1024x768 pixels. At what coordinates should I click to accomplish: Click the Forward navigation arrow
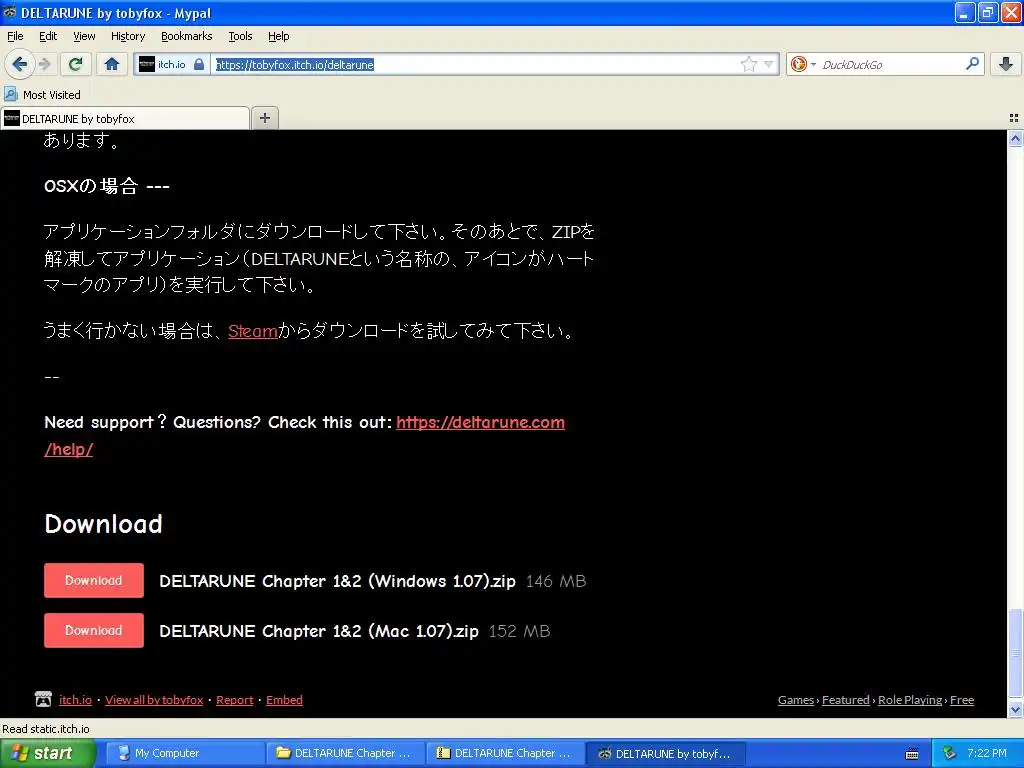[44, 64]
